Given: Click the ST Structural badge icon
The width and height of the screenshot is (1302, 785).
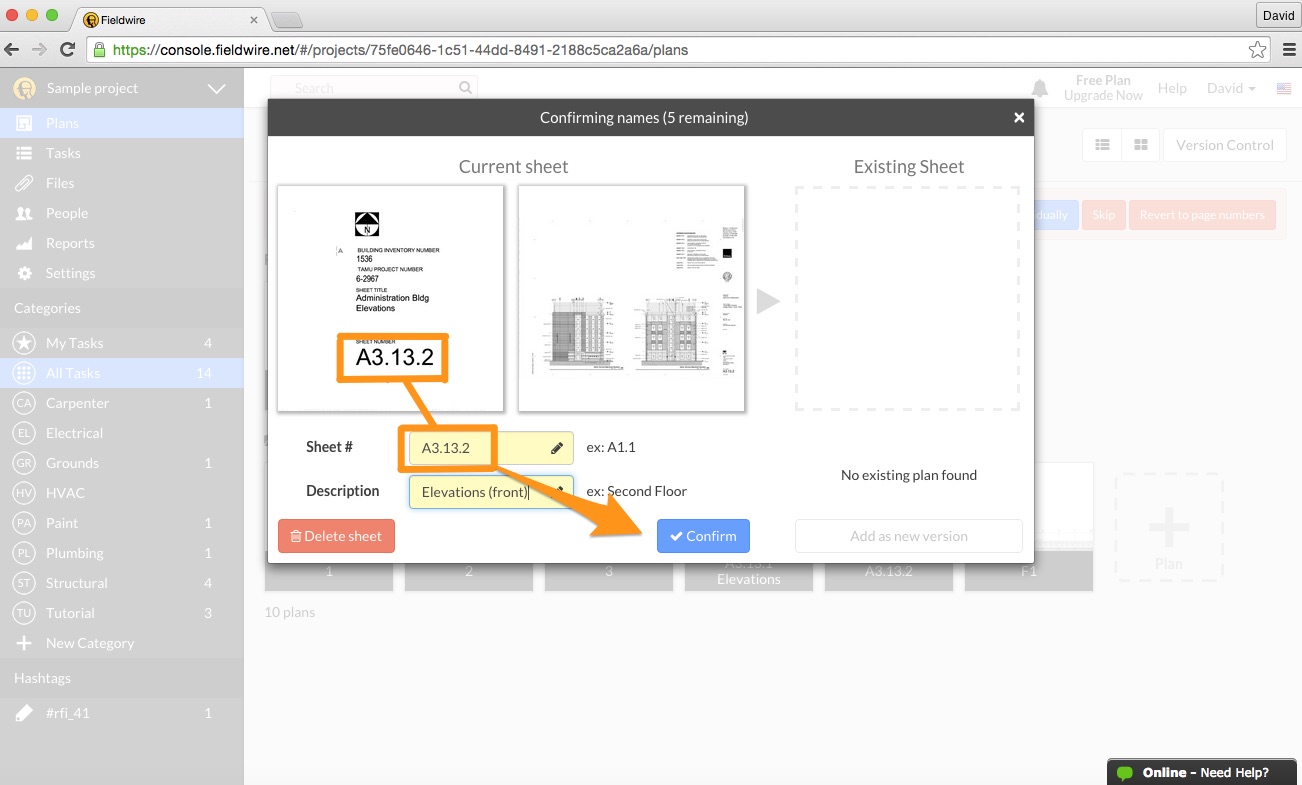Looking at the screenshot, I should (24, 583).
